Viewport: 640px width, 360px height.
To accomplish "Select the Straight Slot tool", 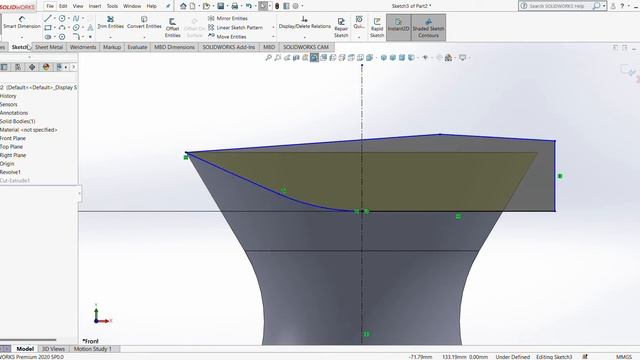I will click(x=48, y=37).
